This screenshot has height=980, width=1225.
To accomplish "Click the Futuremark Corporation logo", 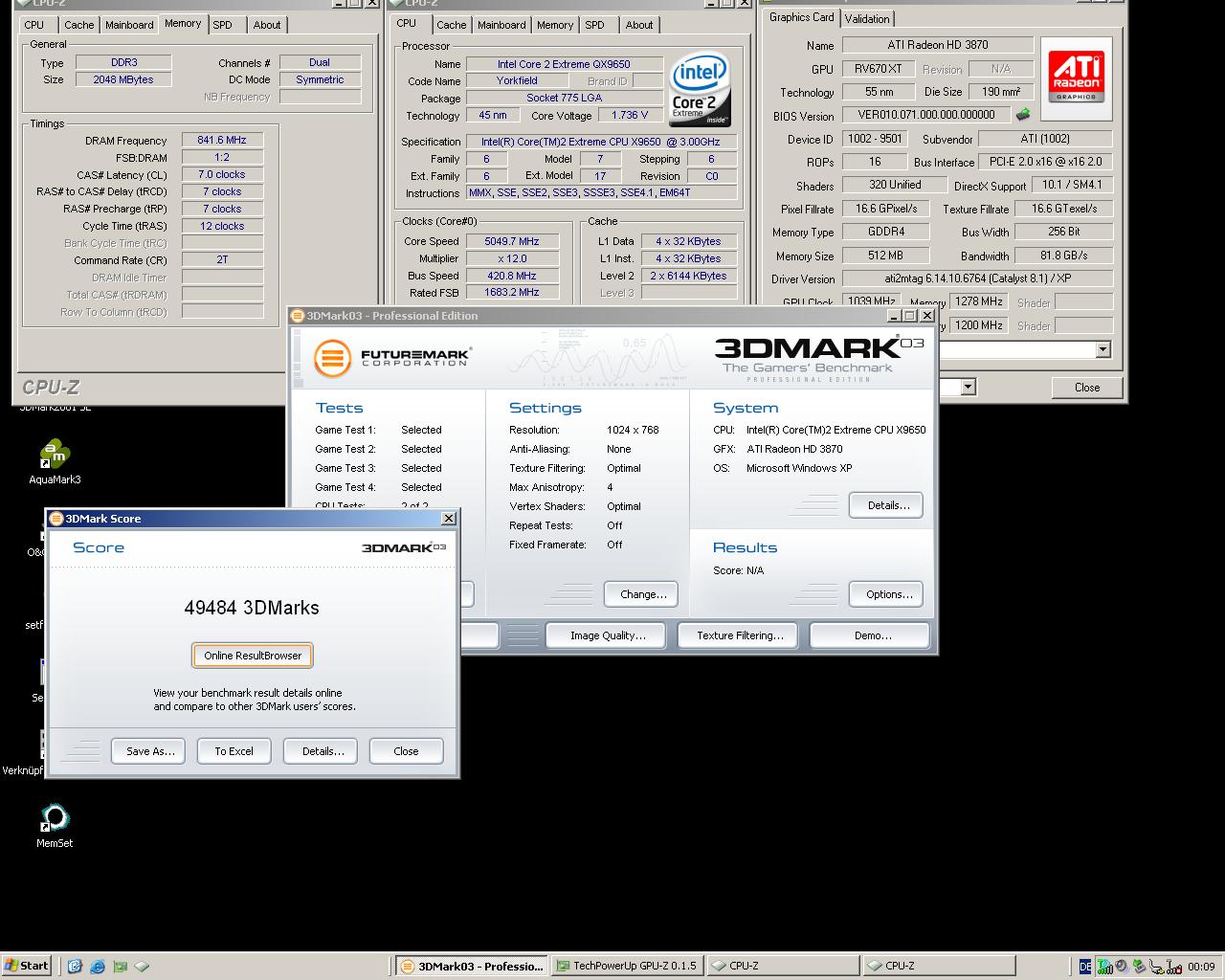I will click(x=392, y=359).
